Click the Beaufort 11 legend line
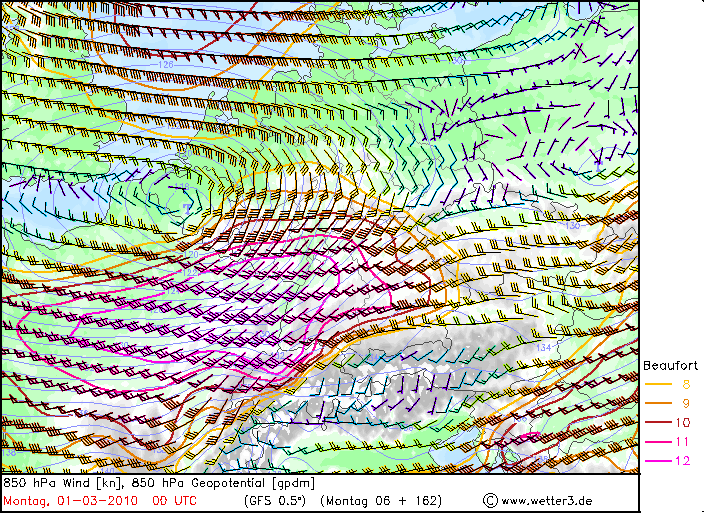 [x=657, y=442]
